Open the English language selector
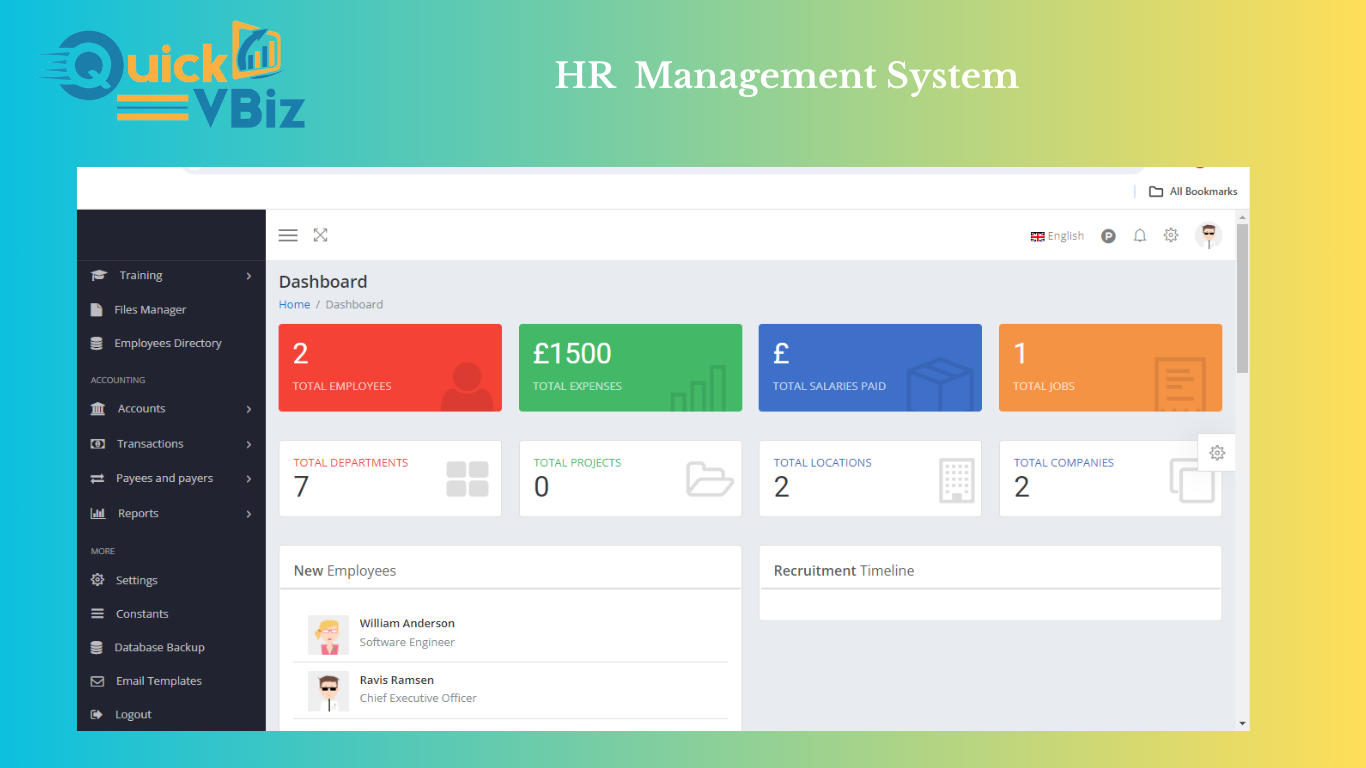The width and height of the screenshot is (1366, 768). tap(1057, 236)
